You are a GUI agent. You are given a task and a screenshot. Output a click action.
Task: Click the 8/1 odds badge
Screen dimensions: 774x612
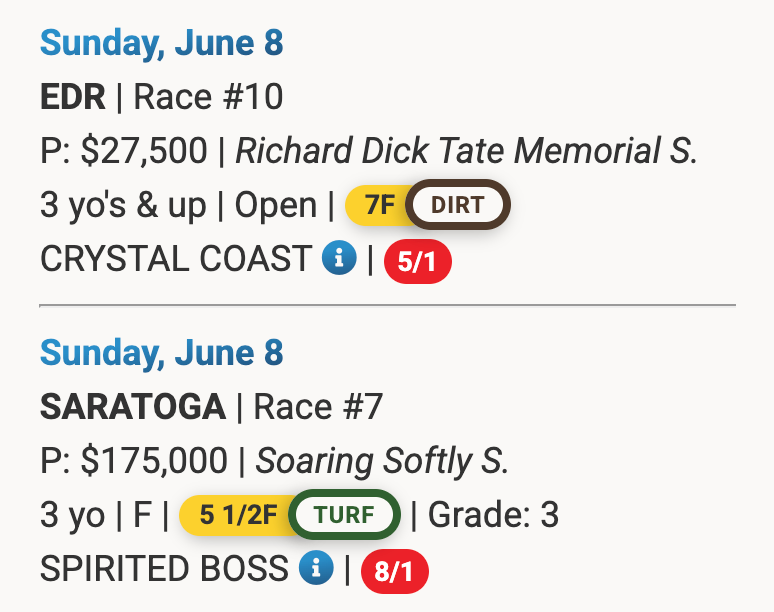click(394, 572)
